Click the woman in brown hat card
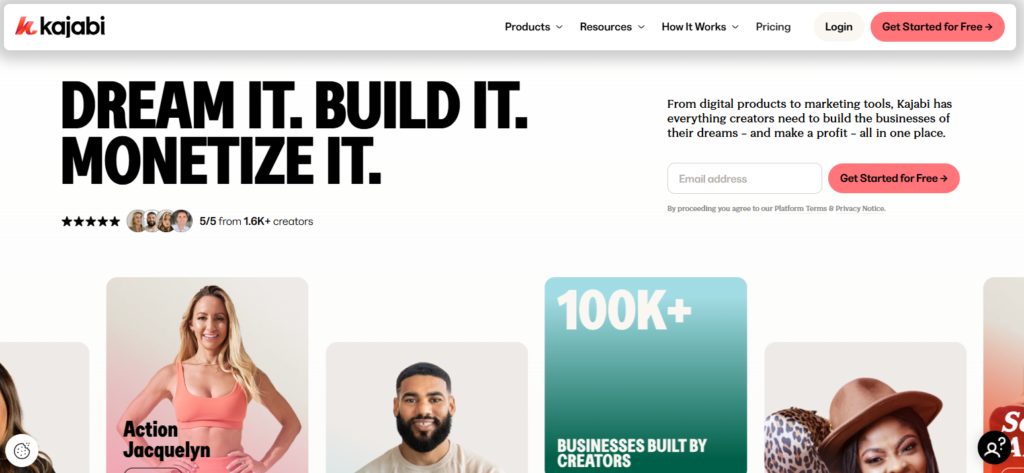The width and height of the screenshot is (1024, 473). coord(865,408)
